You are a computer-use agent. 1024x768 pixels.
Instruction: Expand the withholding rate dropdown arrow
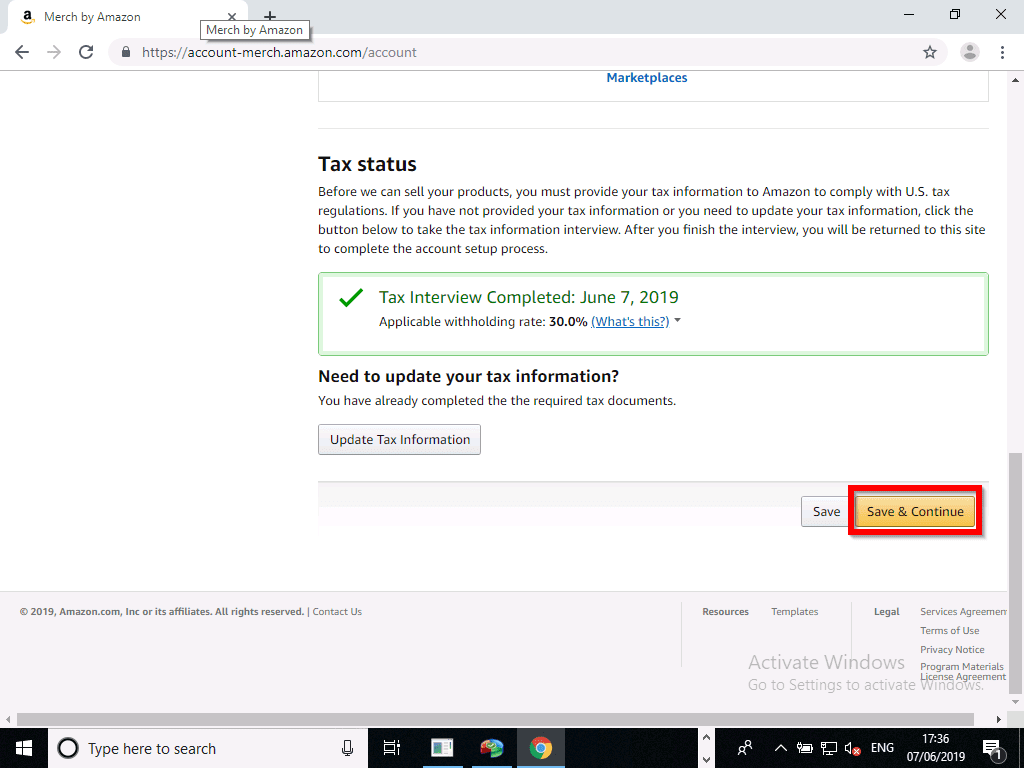678,321
